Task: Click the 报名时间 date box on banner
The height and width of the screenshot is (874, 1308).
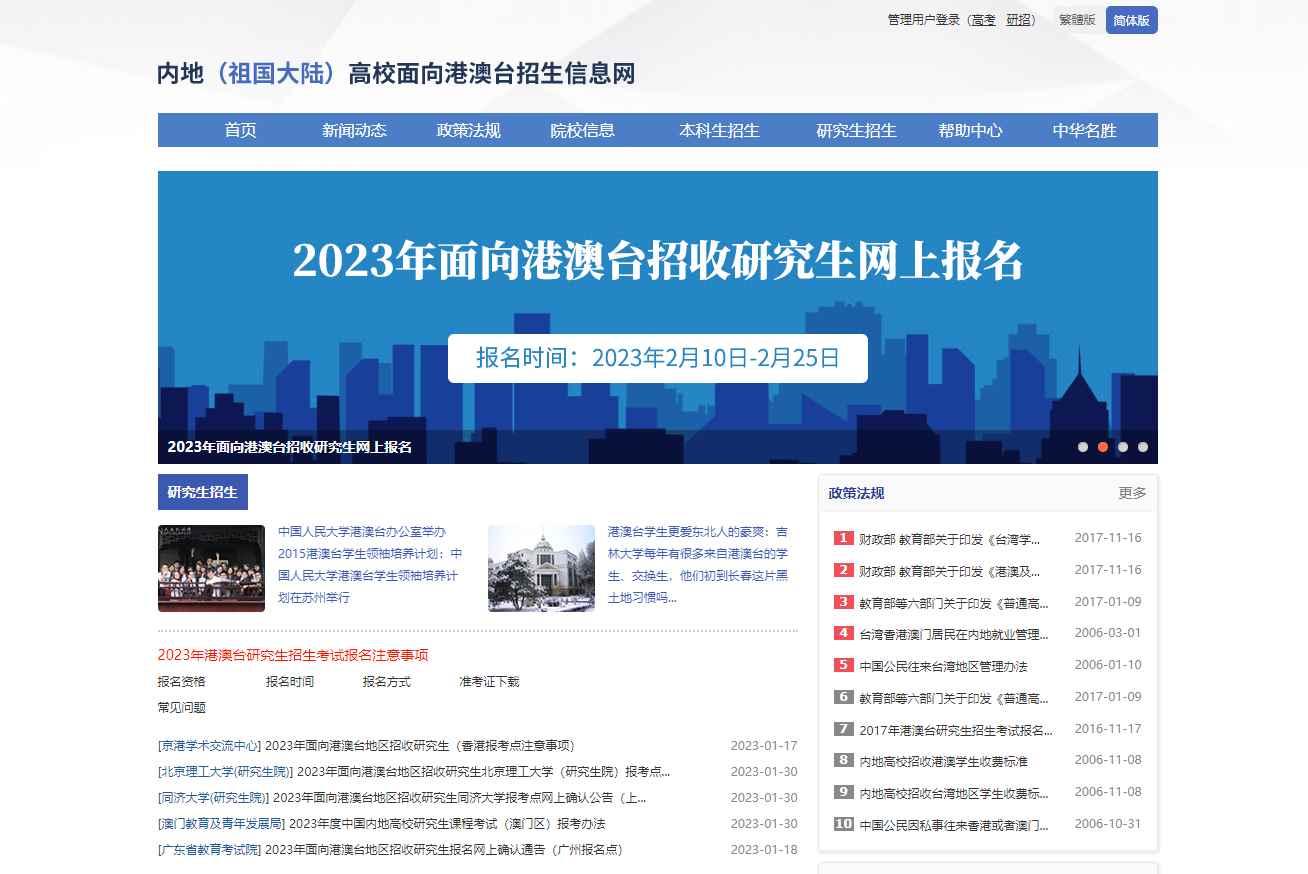Action: (657, 358)
